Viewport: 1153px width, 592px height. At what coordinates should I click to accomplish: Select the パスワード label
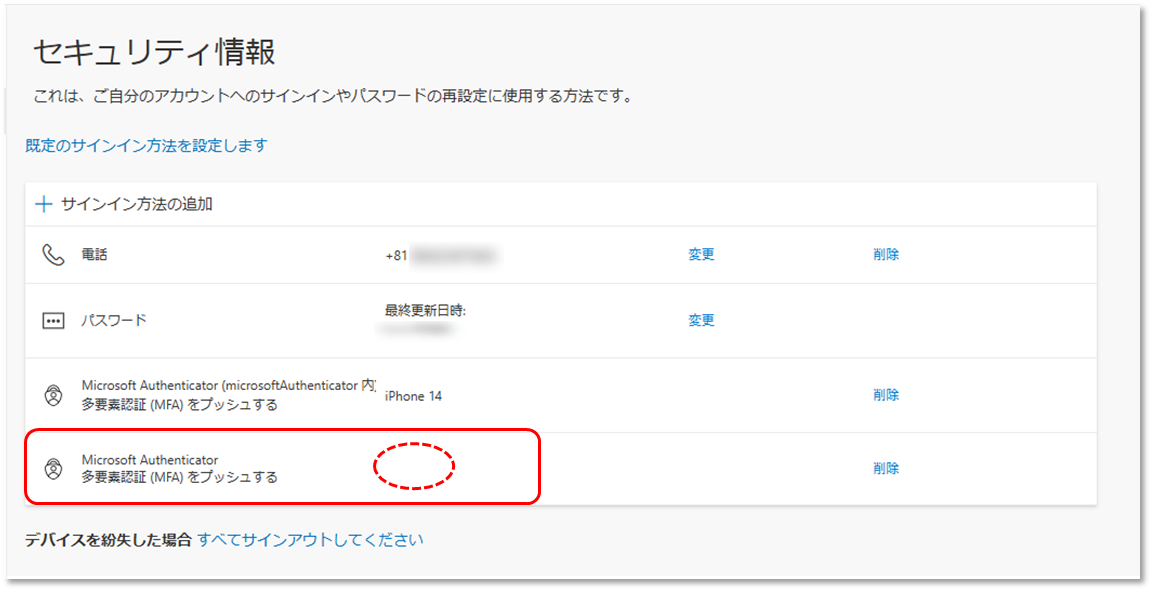114,321
